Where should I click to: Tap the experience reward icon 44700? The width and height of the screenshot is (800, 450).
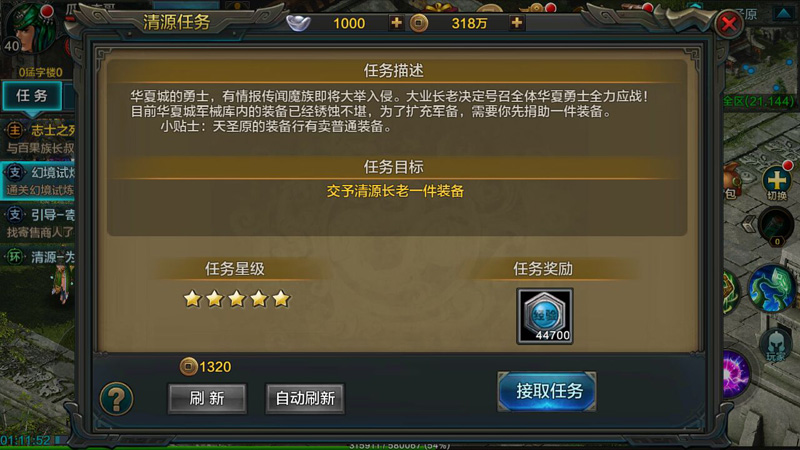pyautogui.click(x=544, y=316)
